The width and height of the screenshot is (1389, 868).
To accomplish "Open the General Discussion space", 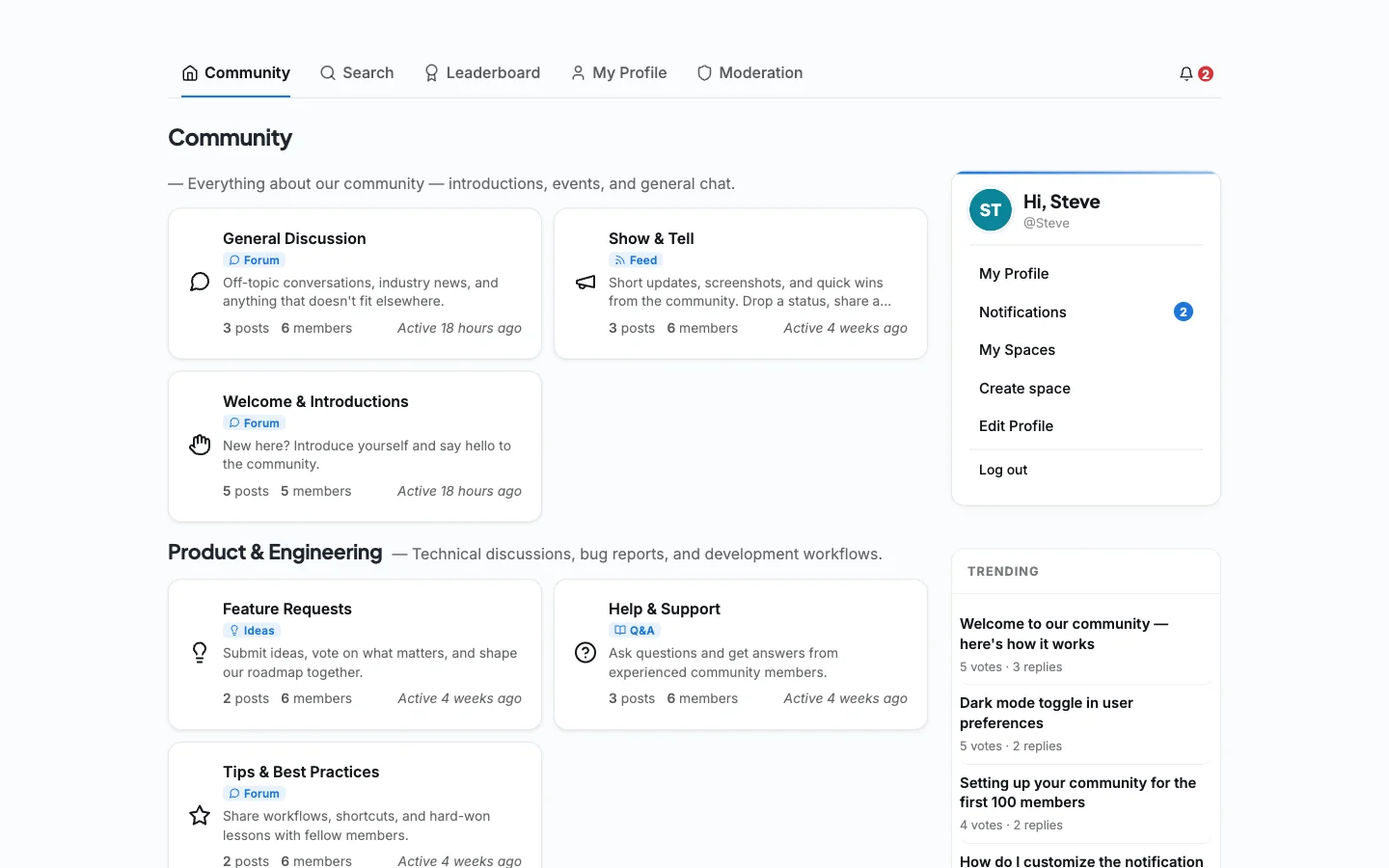I will tap(294, 238).
